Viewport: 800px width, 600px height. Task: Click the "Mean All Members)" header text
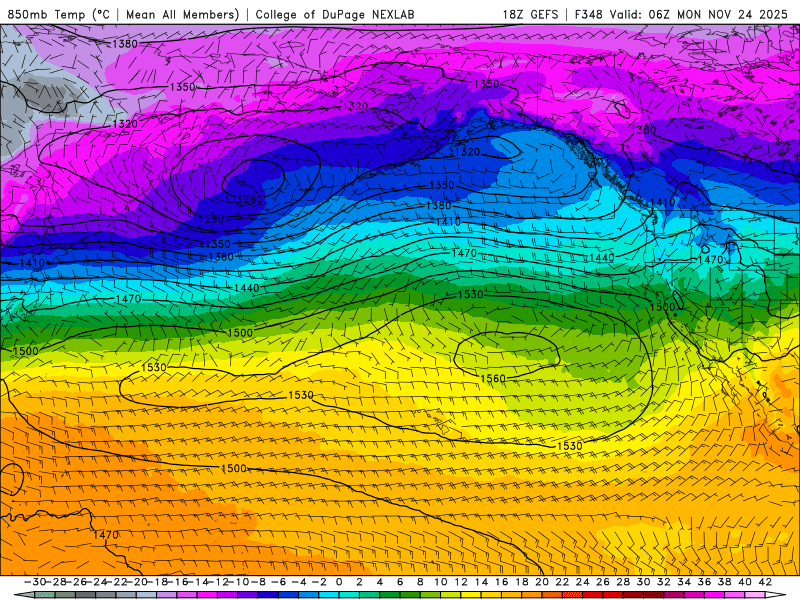(183, 14)
